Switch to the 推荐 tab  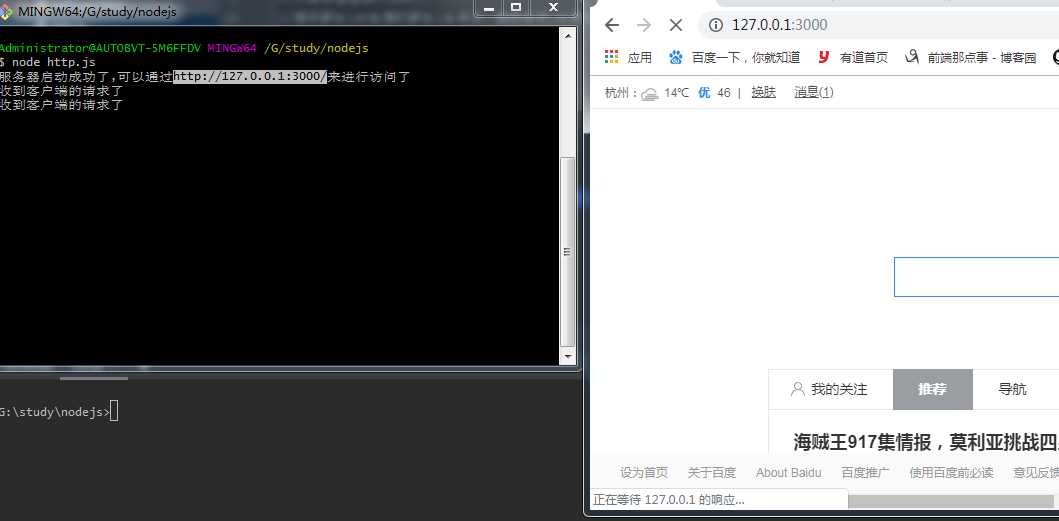pos(933,389)
